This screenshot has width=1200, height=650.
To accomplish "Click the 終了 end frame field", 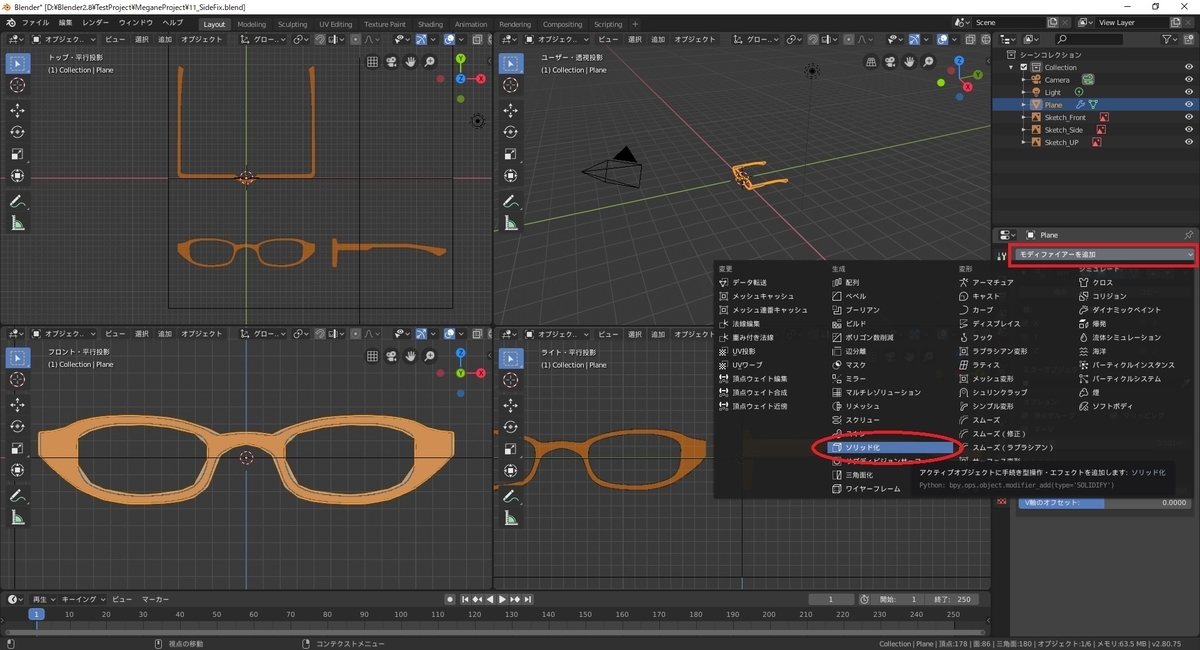I will tap(950, 599).
